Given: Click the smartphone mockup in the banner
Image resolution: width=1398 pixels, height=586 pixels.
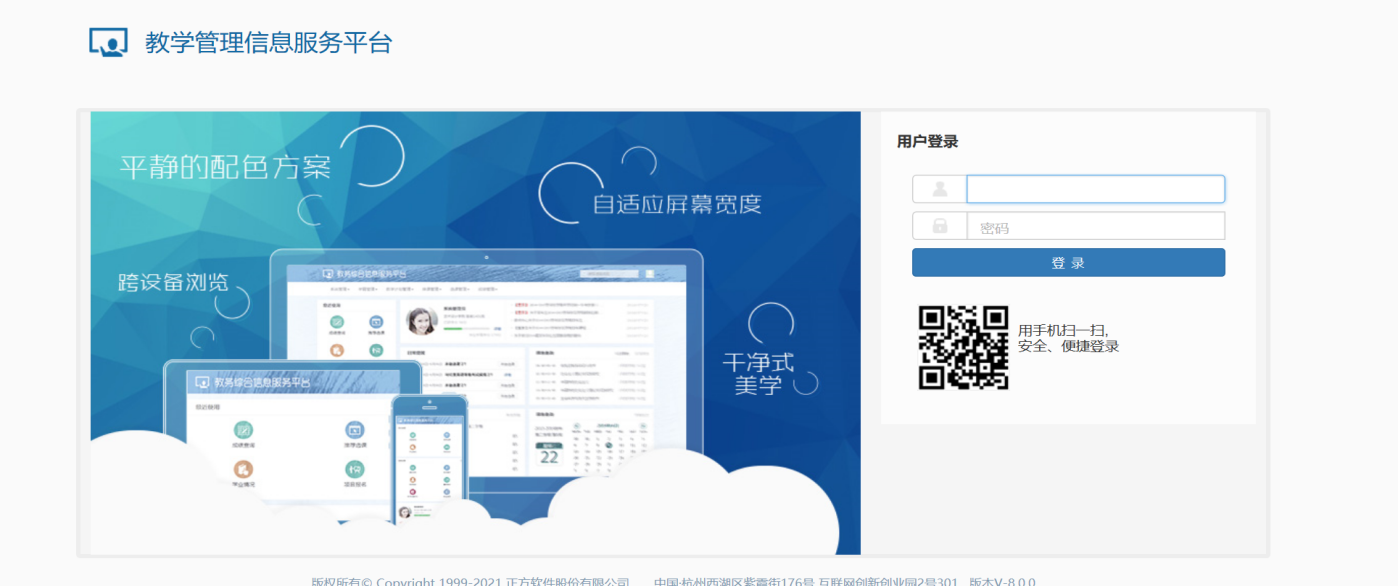Looking at the screenshot, I should (x=429, y=459).
